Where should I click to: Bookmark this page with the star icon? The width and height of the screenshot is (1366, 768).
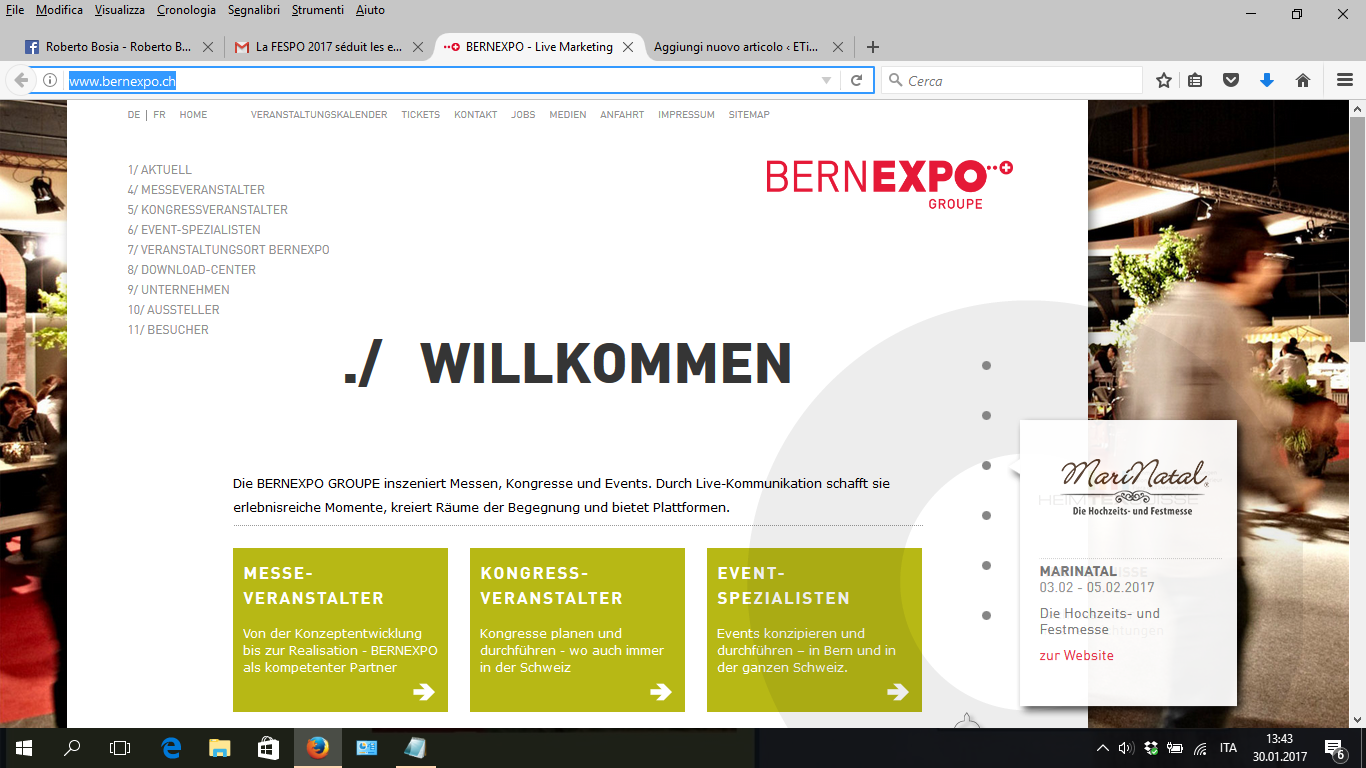point(1164,80)
